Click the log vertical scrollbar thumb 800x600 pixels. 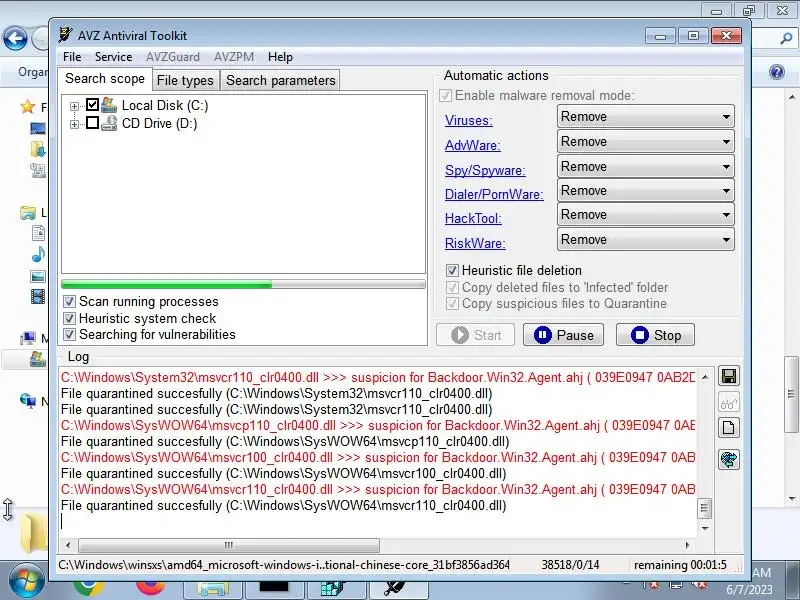(704, 508)
